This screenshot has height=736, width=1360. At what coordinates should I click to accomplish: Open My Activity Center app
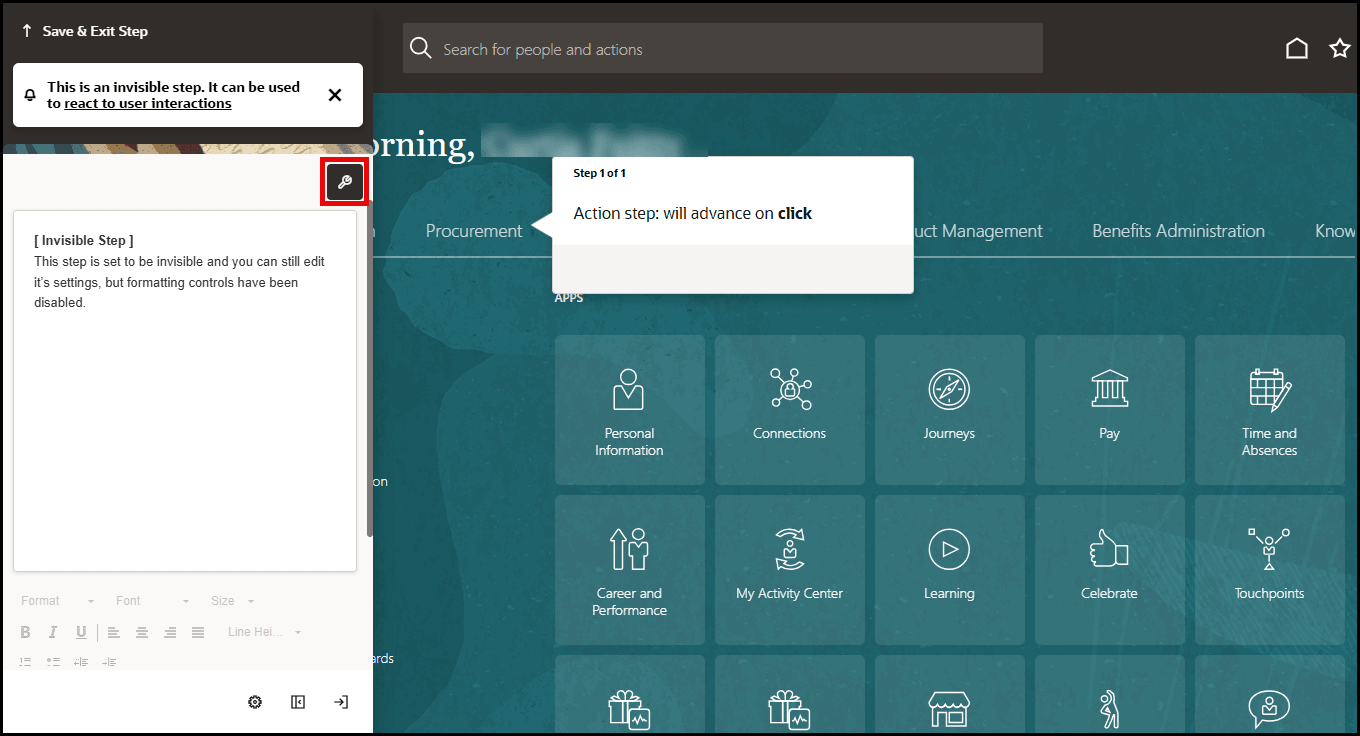pos(789,570)
